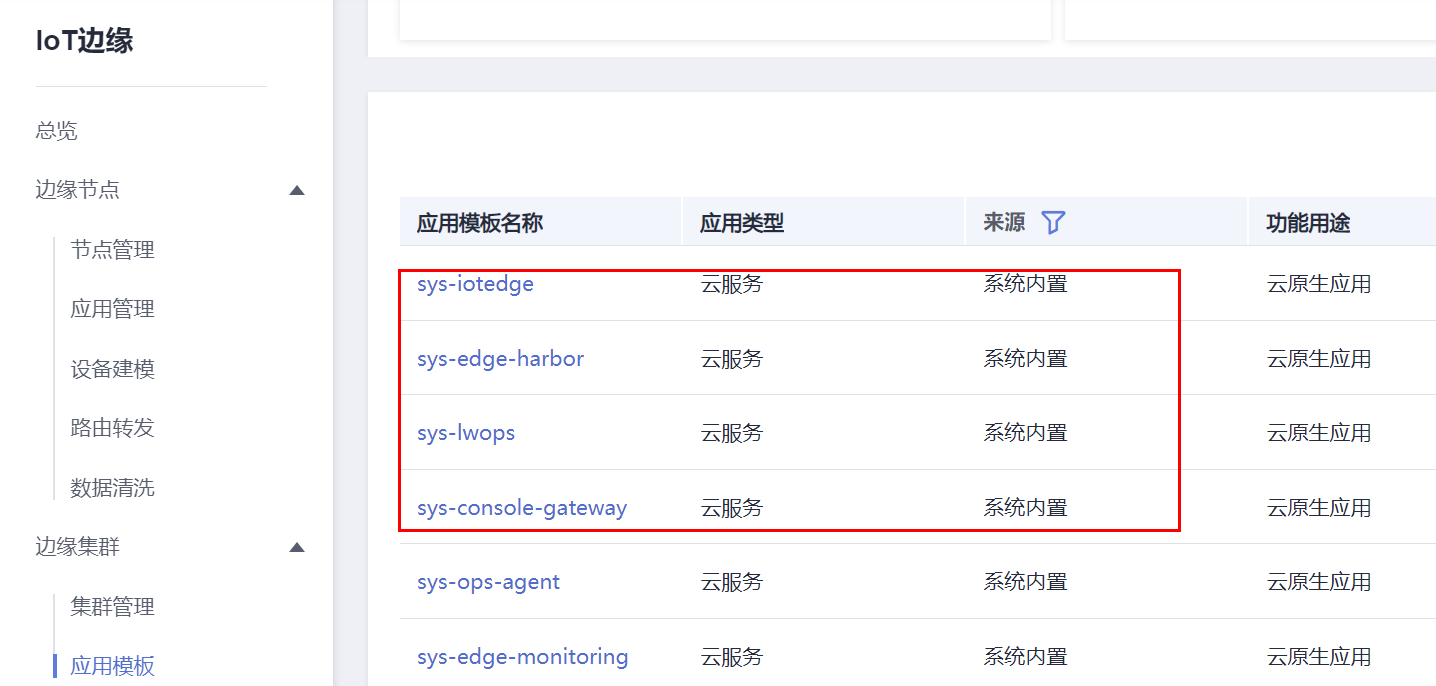
Task: Go to 应用管理 page
Action: point(112,309)
